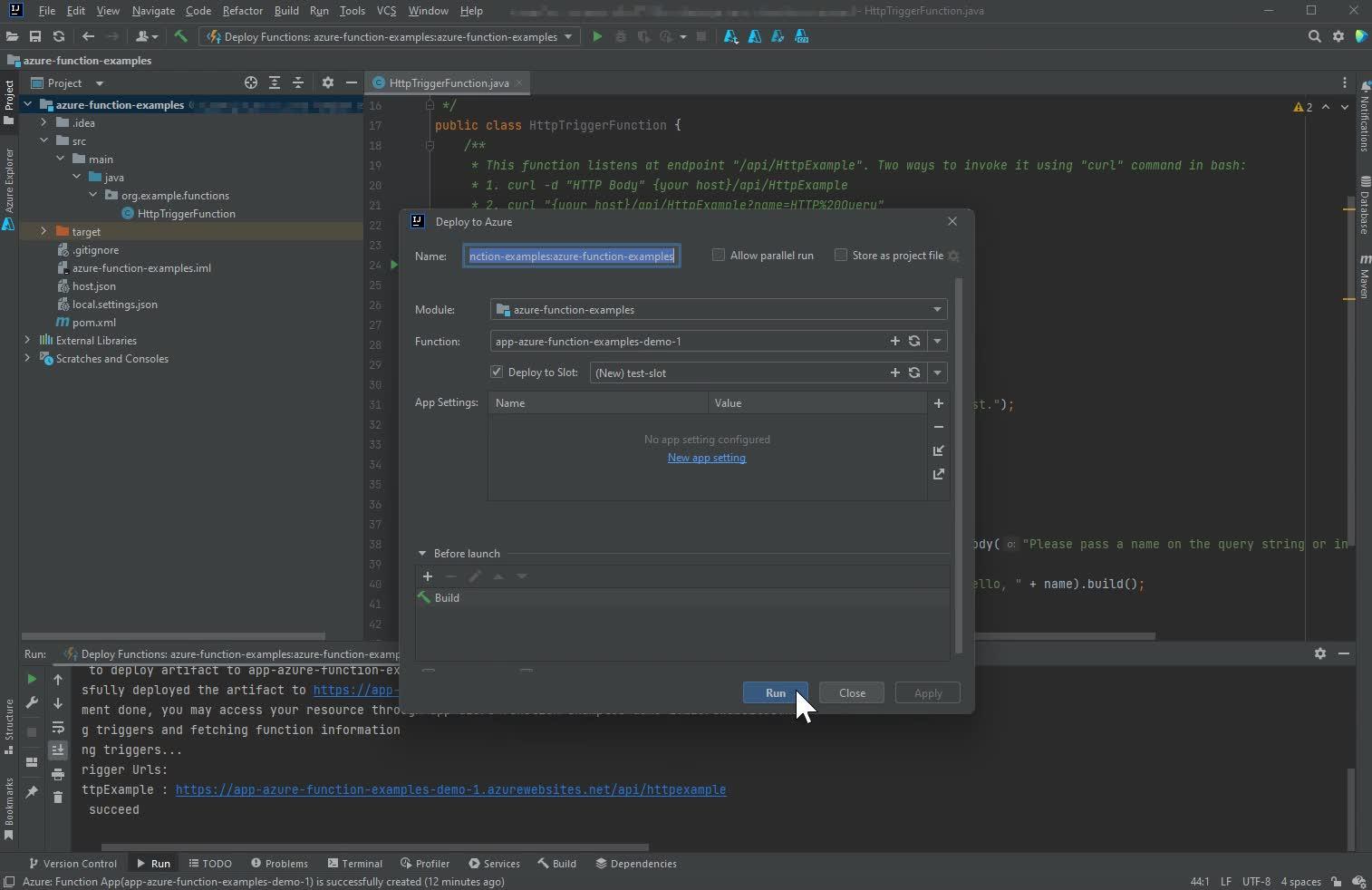Click the Run panel horizontal scrollbar
The image size is (1372, 890).
[376, 847]
